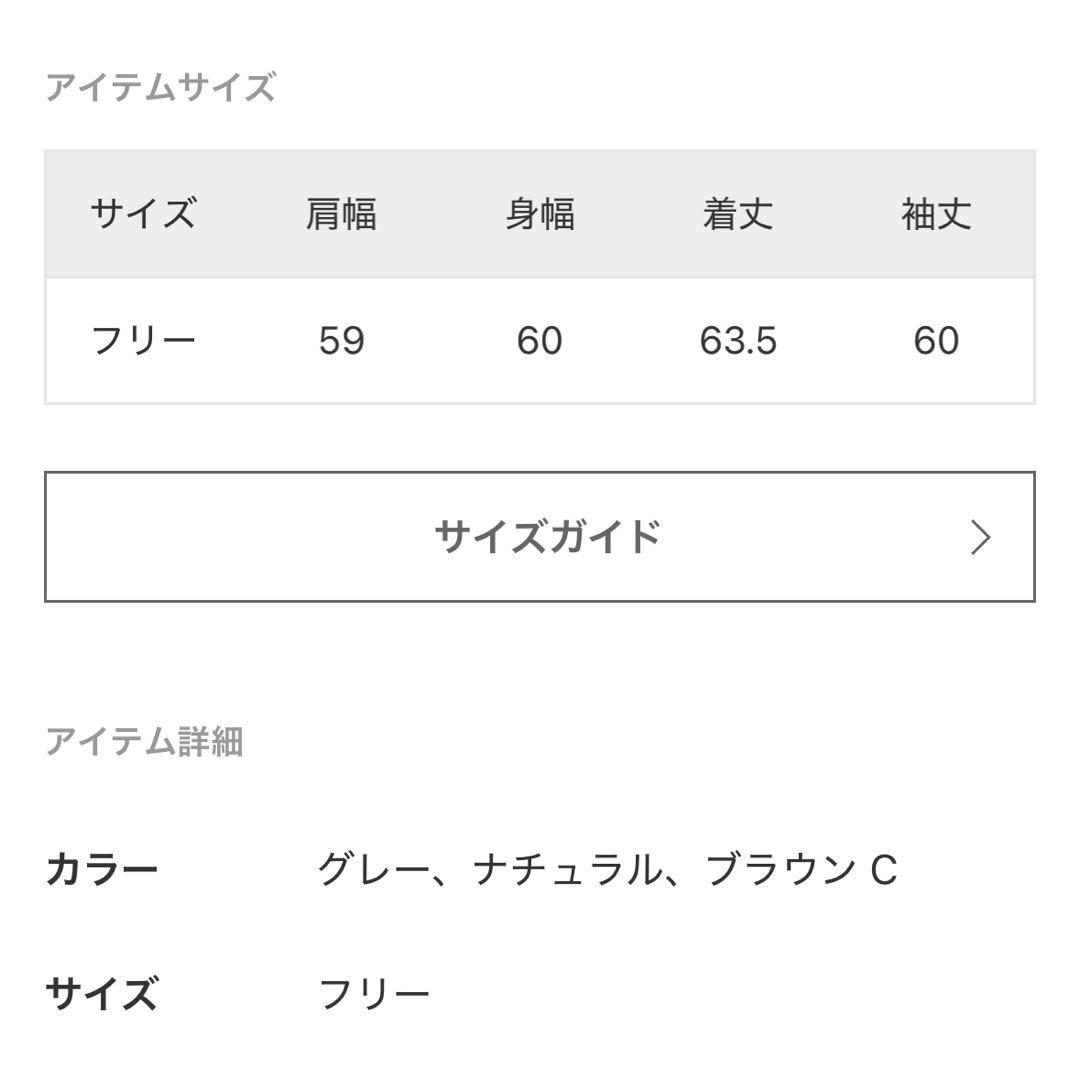Click the フリー size row label
The width and height of the screenshot is (1080, 1080).
[147, 339]
